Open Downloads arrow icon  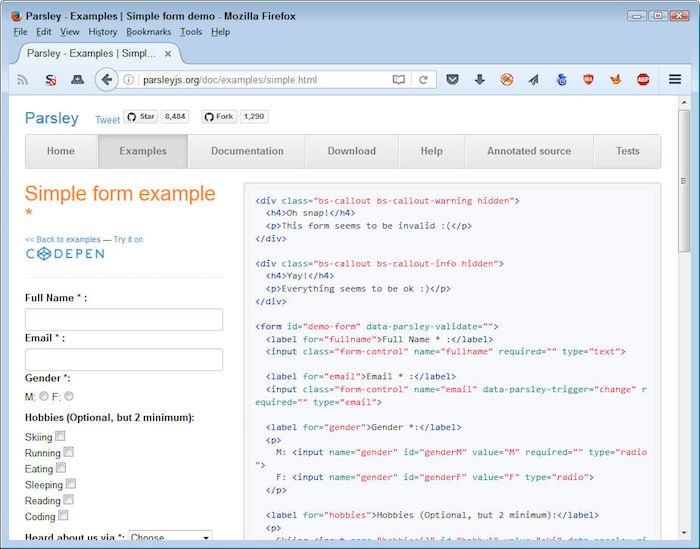click(479, 80)
